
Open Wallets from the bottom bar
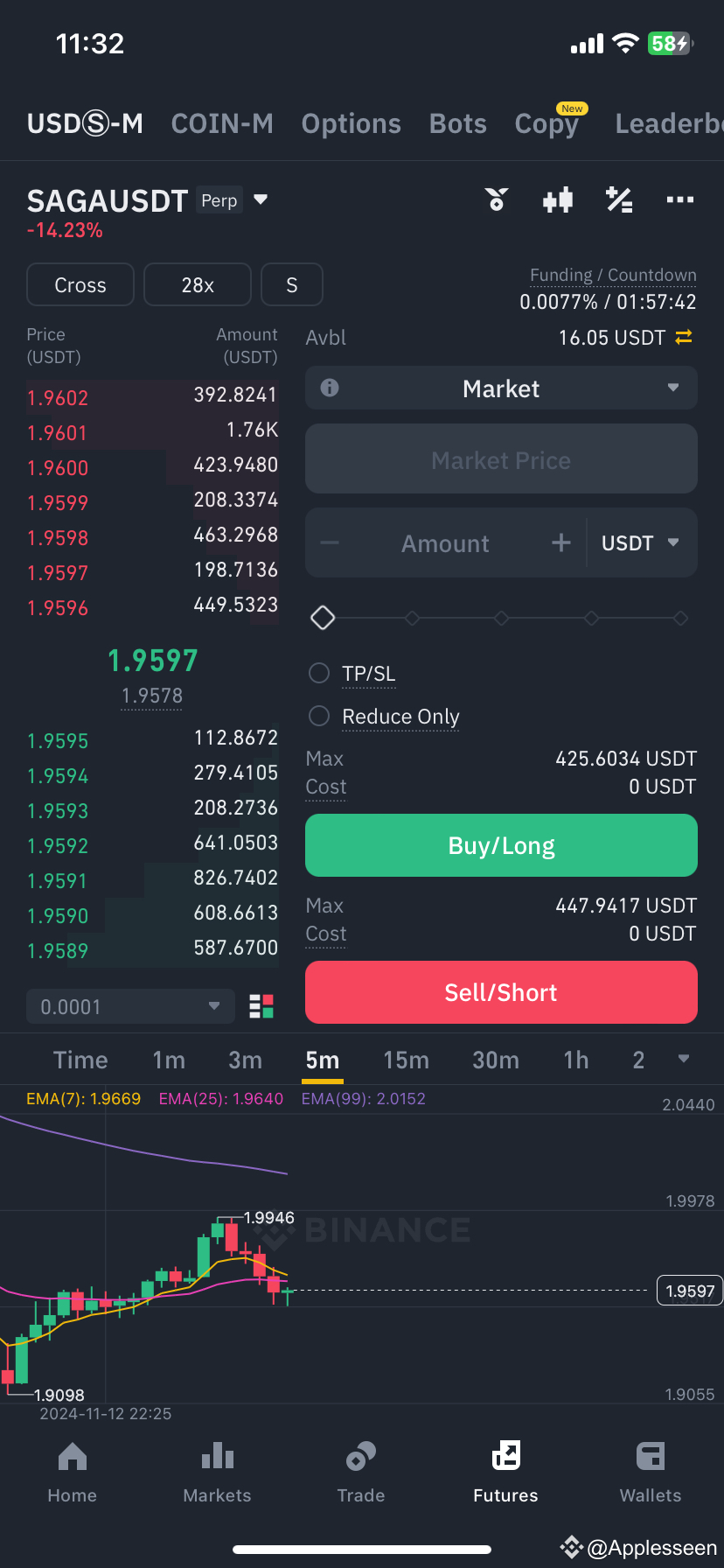(x=651, y=1473)
